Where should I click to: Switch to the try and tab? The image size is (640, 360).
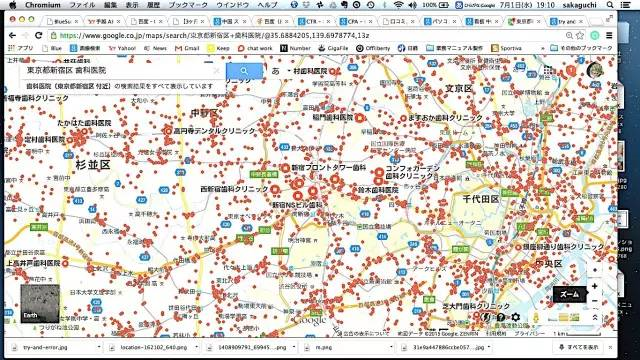pos(566,21)
